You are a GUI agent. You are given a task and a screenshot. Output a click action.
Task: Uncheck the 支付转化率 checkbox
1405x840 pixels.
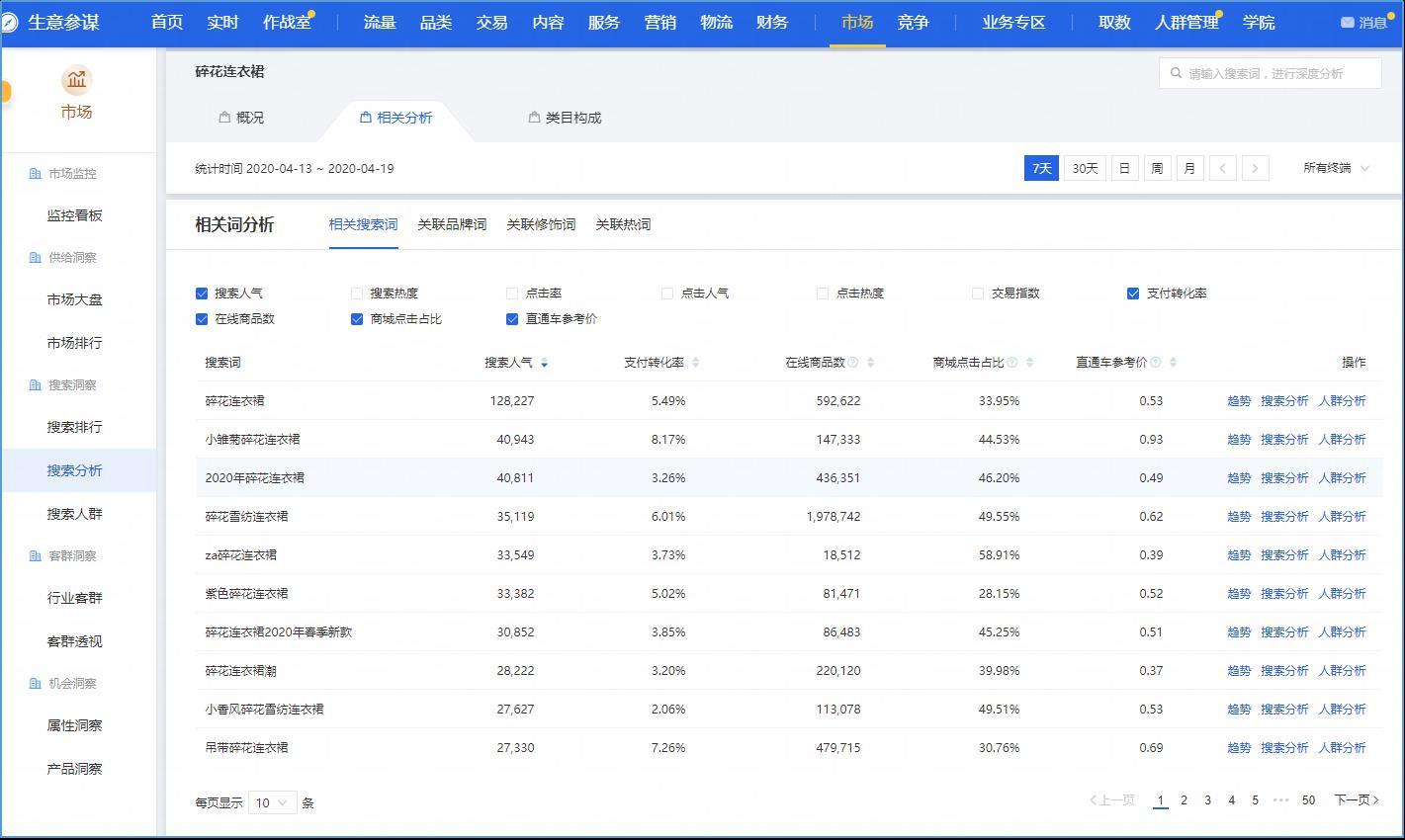click(x=1133, y=294)
